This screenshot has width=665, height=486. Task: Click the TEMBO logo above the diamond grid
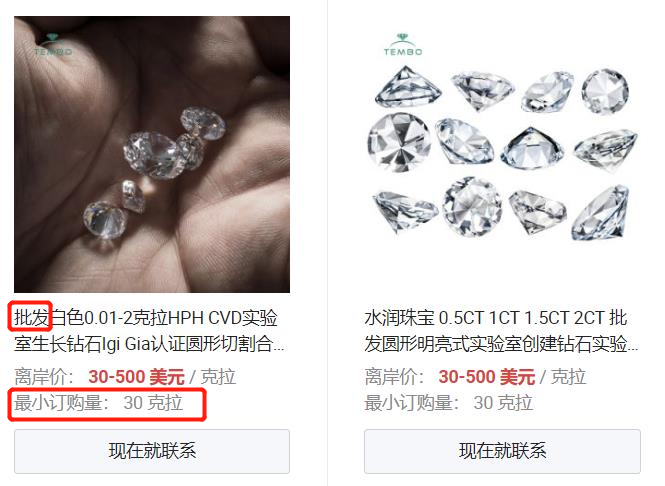pyautogui.click(x=403, y=45)
